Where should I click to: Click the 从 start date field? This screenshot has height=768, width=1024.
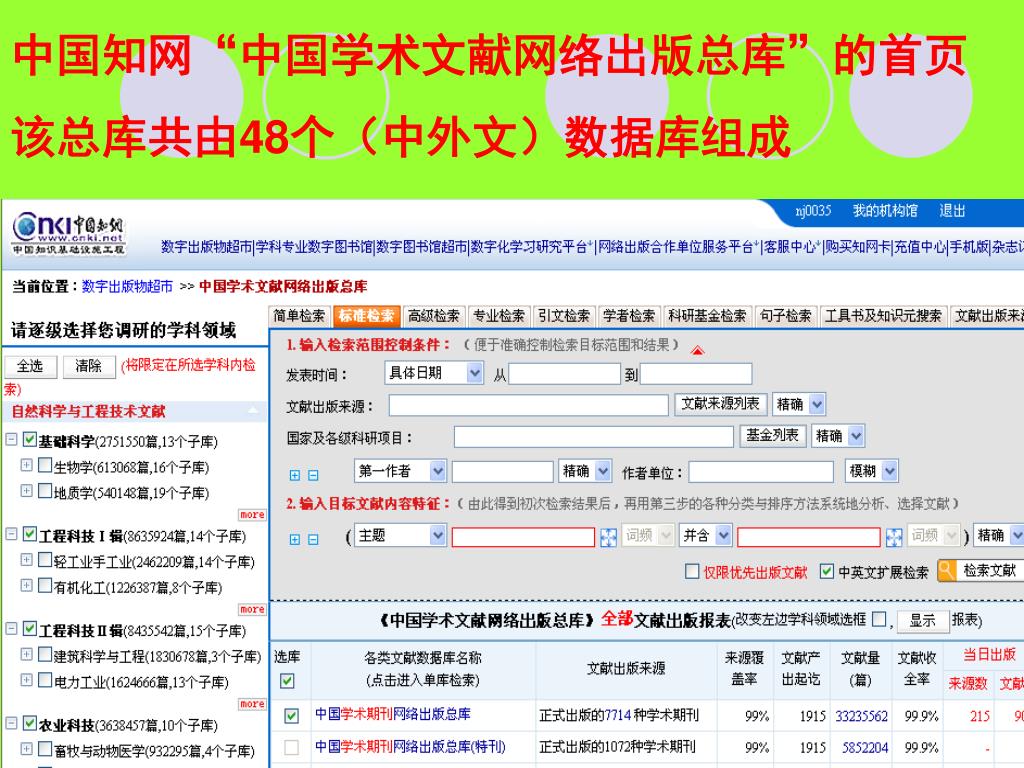click(x=564, y=374)
